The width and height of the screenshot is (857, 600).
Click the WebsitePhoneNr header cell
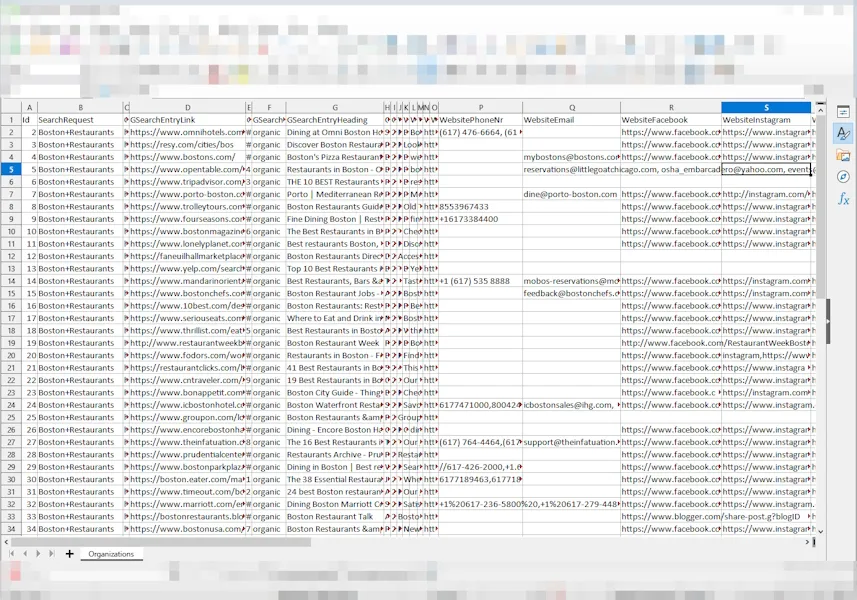(479, 120)
